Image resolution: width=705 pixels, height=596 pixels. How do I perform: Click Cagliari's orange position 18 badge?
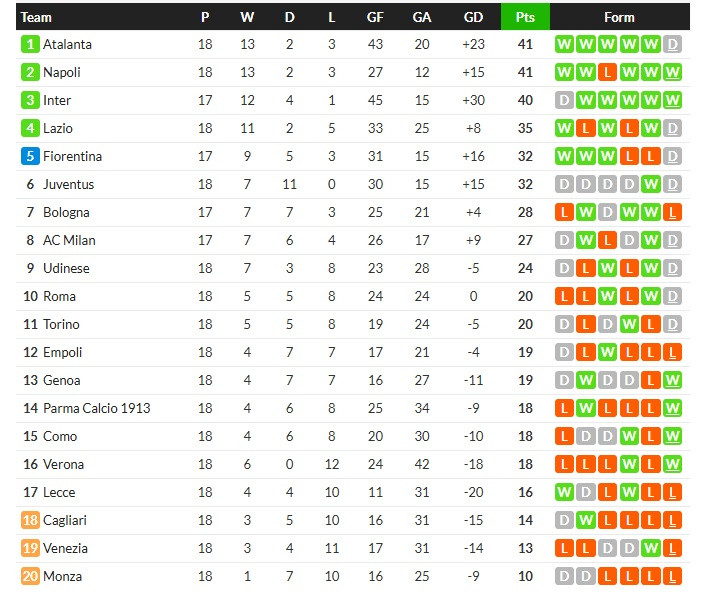click(x=30, y=520)
